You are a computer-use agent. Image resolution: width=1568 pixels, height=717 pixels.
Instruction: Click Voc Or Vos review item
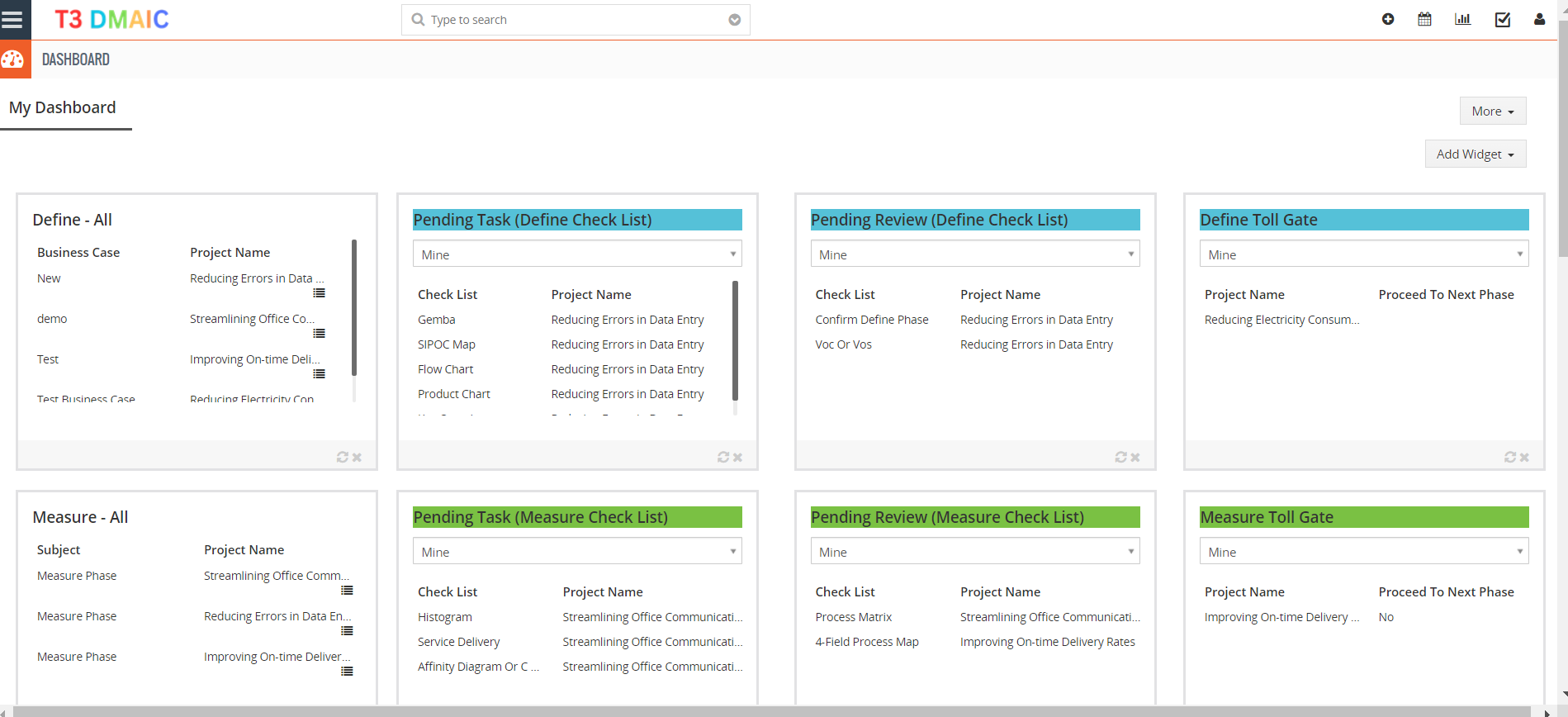844,344
